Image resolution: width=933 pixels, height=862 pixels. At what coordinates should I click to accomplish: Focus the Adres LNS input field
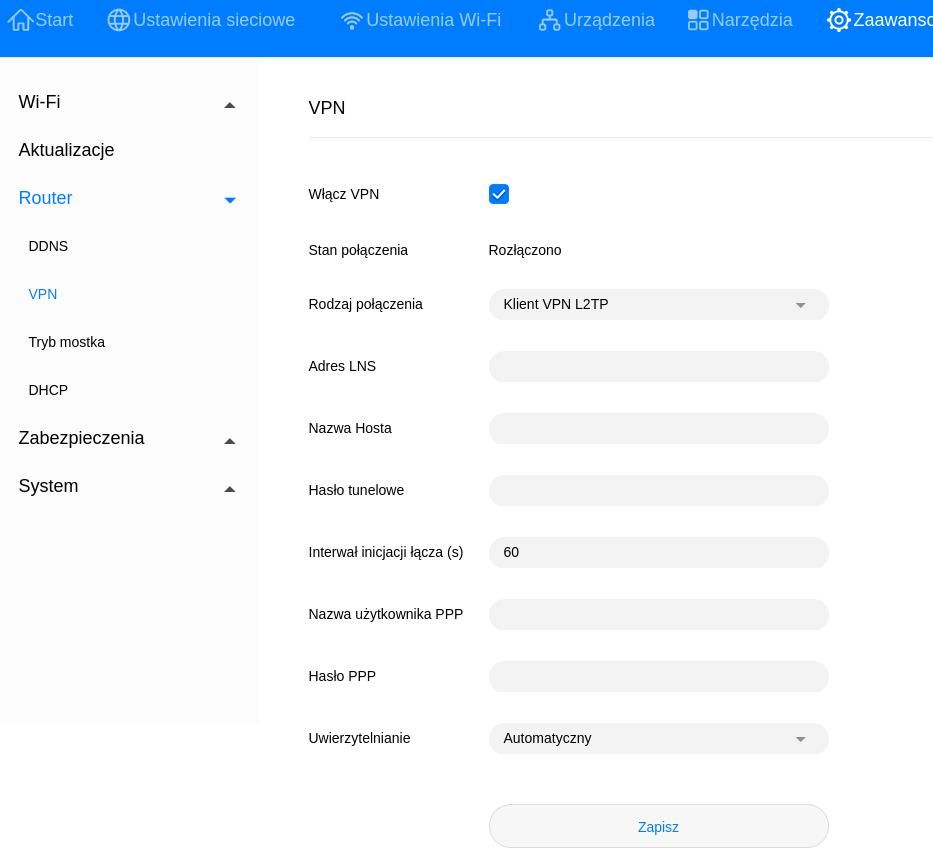[659, 366]
